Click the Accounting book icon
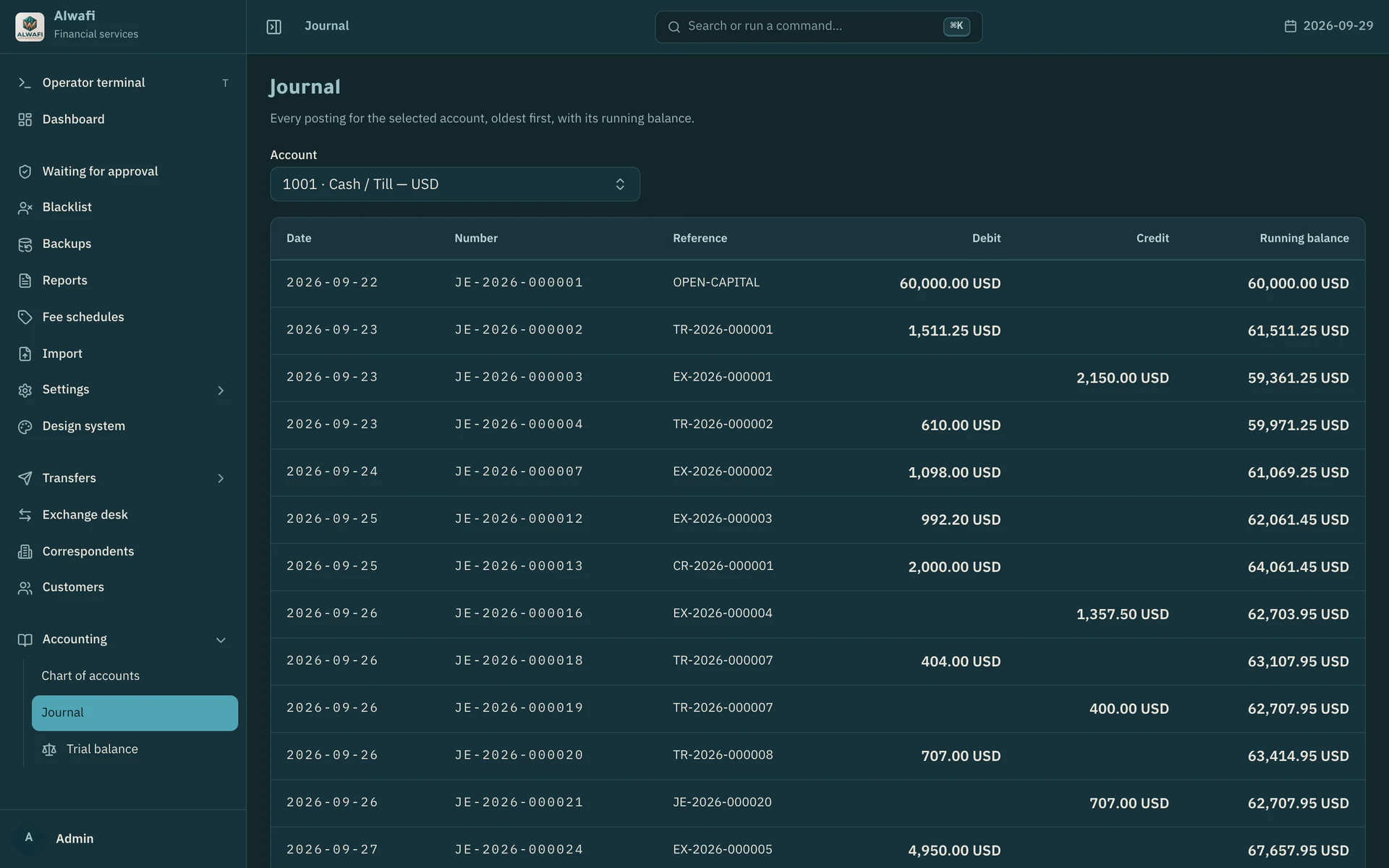 (x=25, y=640)
